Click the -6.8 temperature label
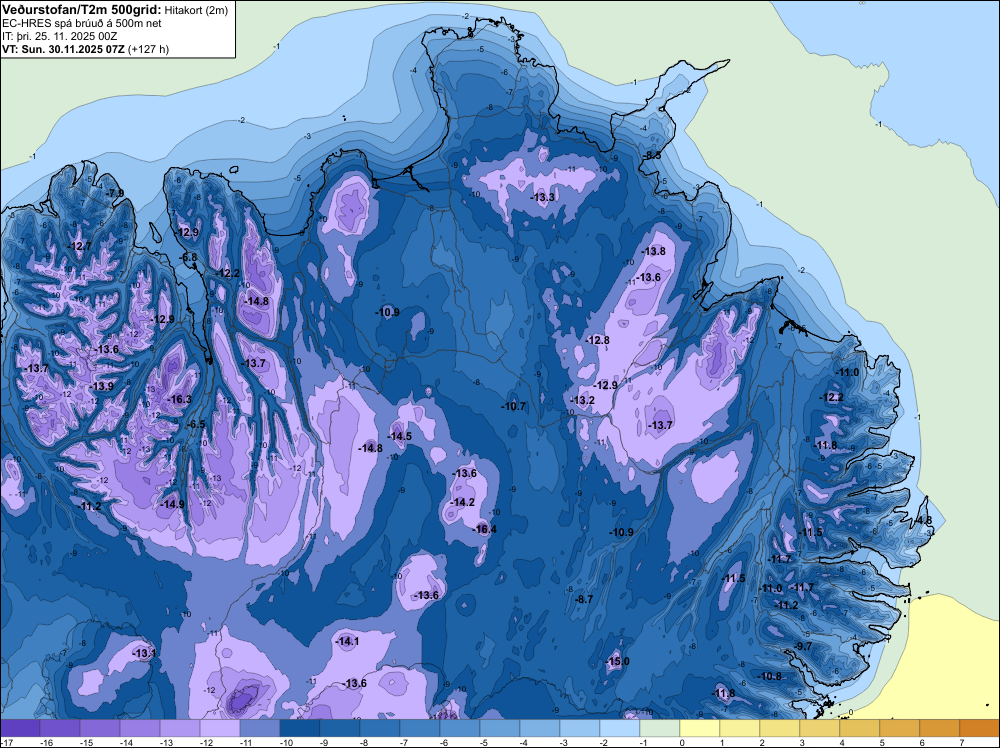The width and height of the screenshot is (1000, 748). click(189, 258)
